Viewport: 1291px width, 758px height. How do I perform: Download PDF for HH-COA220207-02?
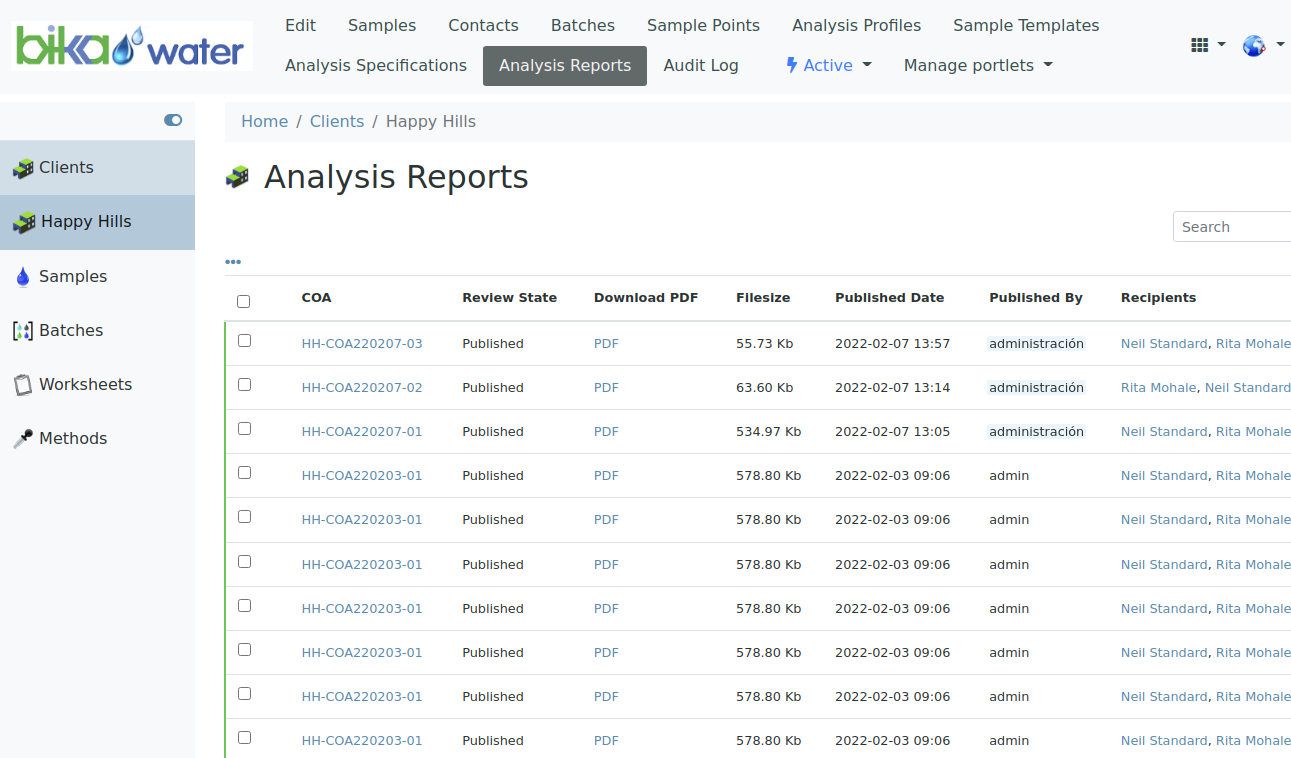tap(606, 388)
